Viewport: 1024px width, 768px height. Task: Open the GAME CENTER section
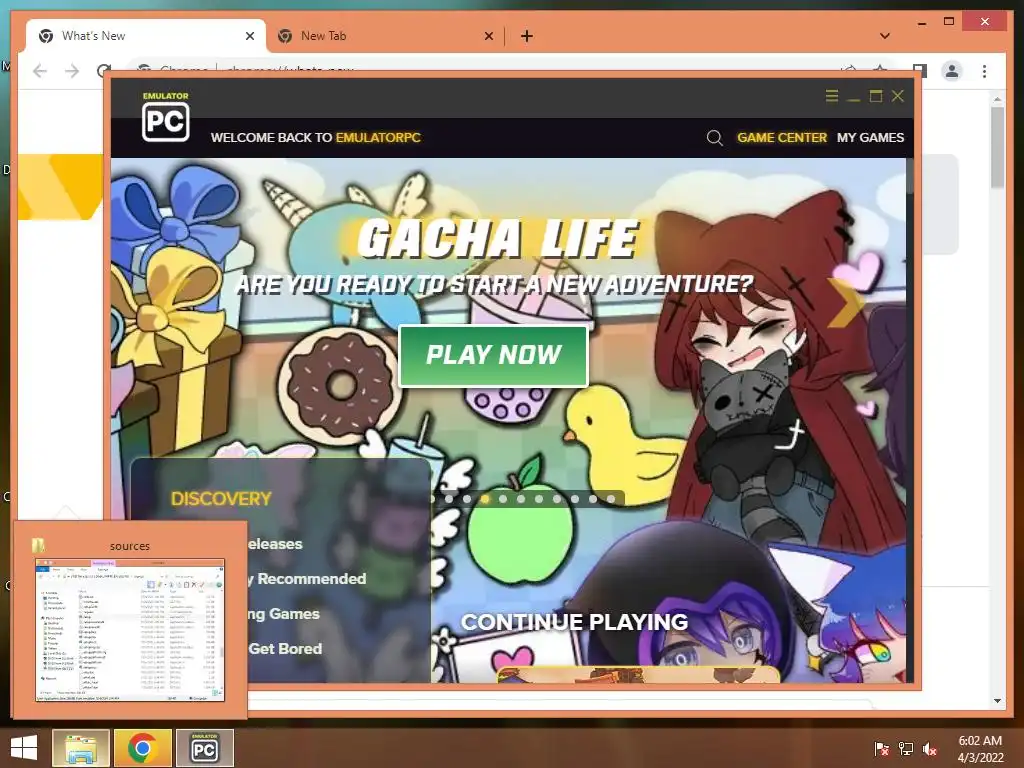(782, 138)
